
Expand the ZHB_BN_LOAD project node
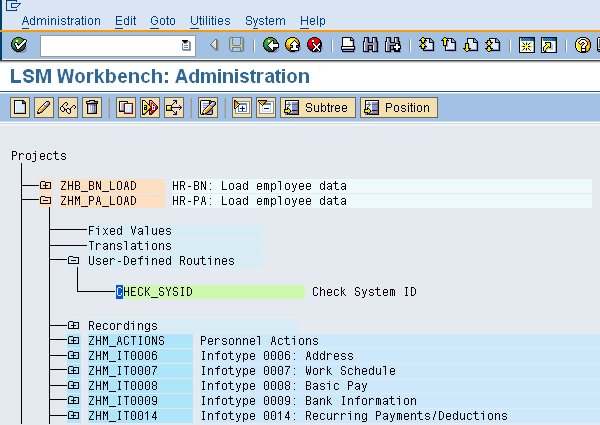click(45, 186)
